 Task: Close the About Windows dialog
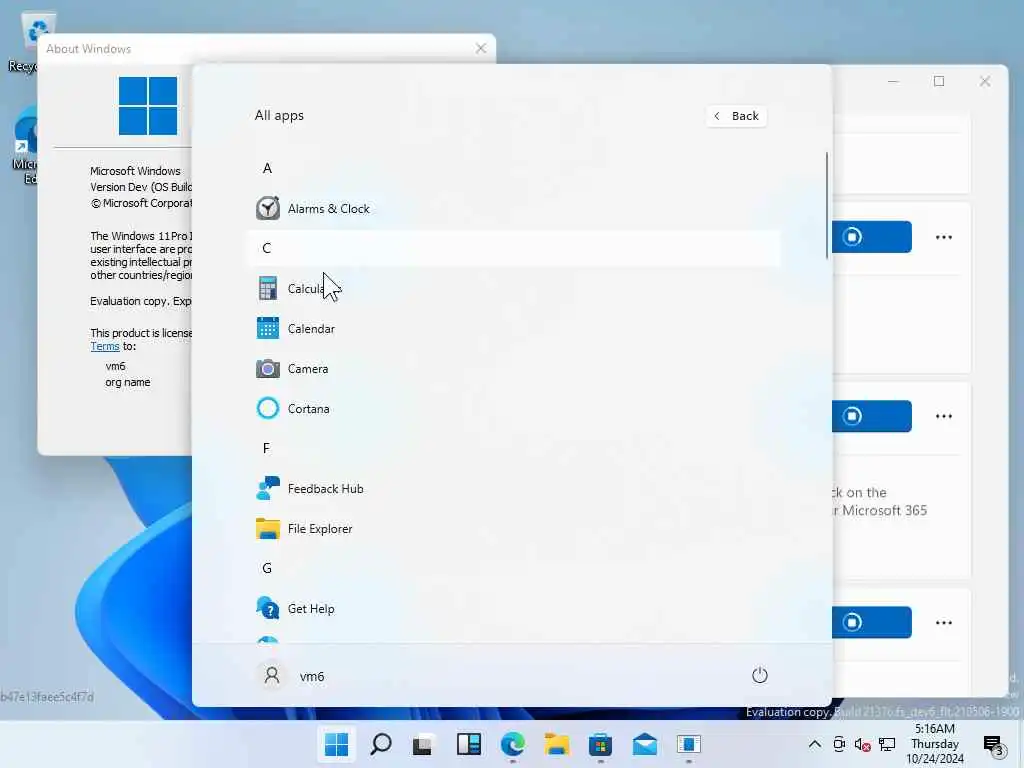click(x=481, y=48)
